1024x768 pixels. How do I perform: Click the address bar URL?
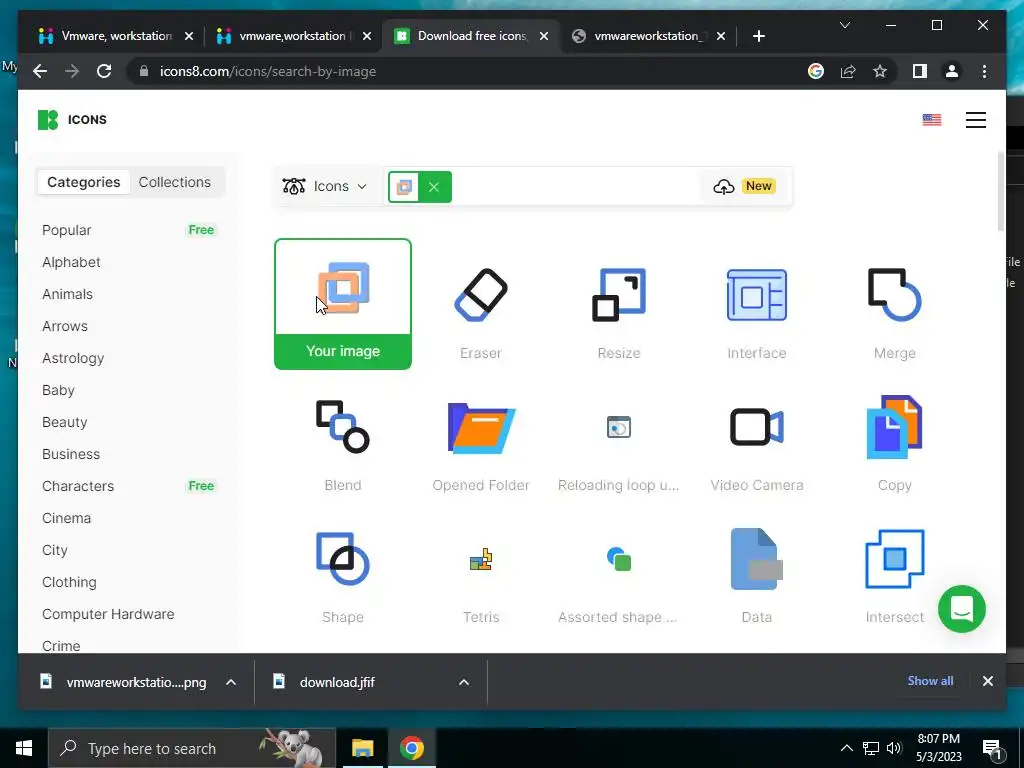(x=268, y=71)
